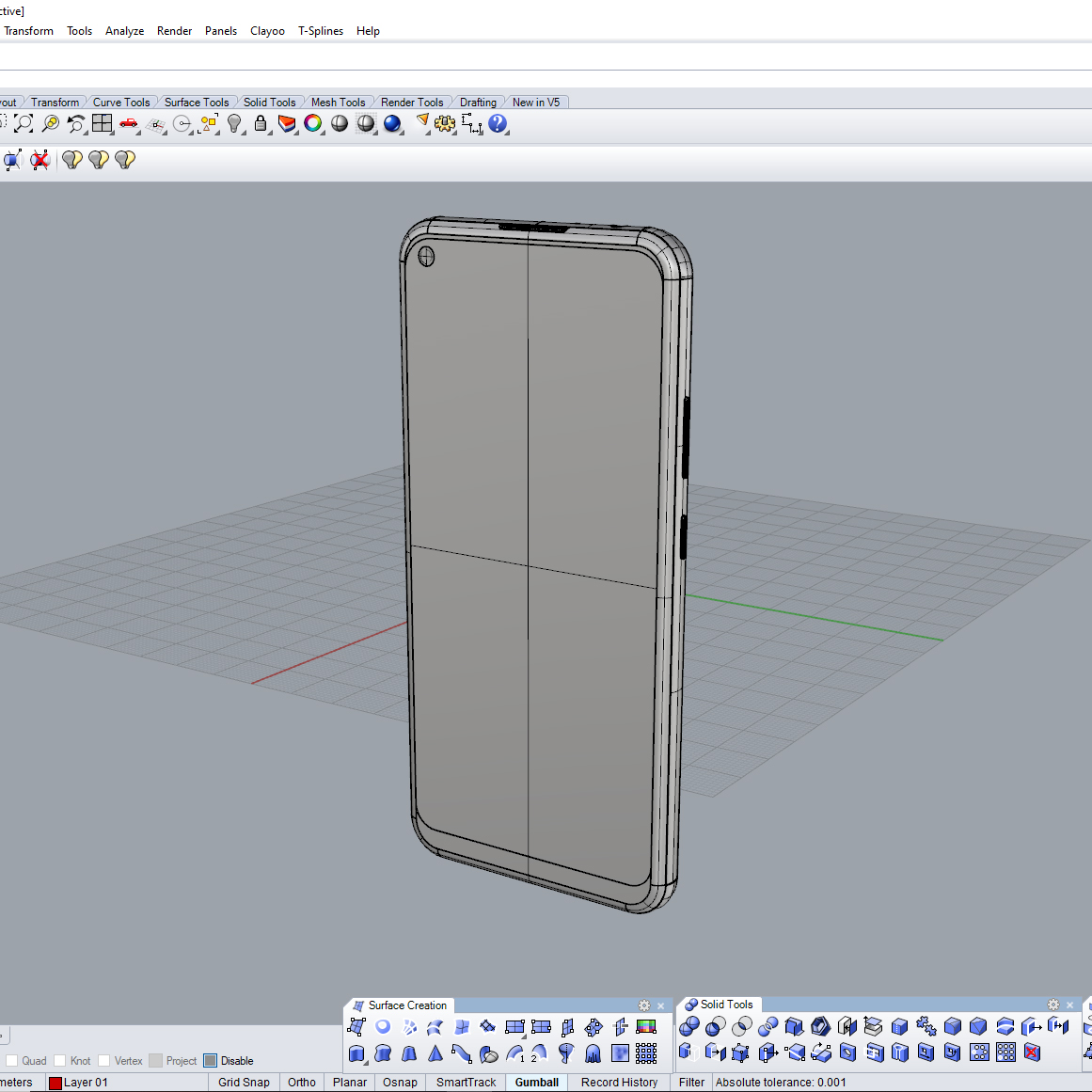
Task: Click the Boolean union icon in Solid Tools
Action: 689,1026
